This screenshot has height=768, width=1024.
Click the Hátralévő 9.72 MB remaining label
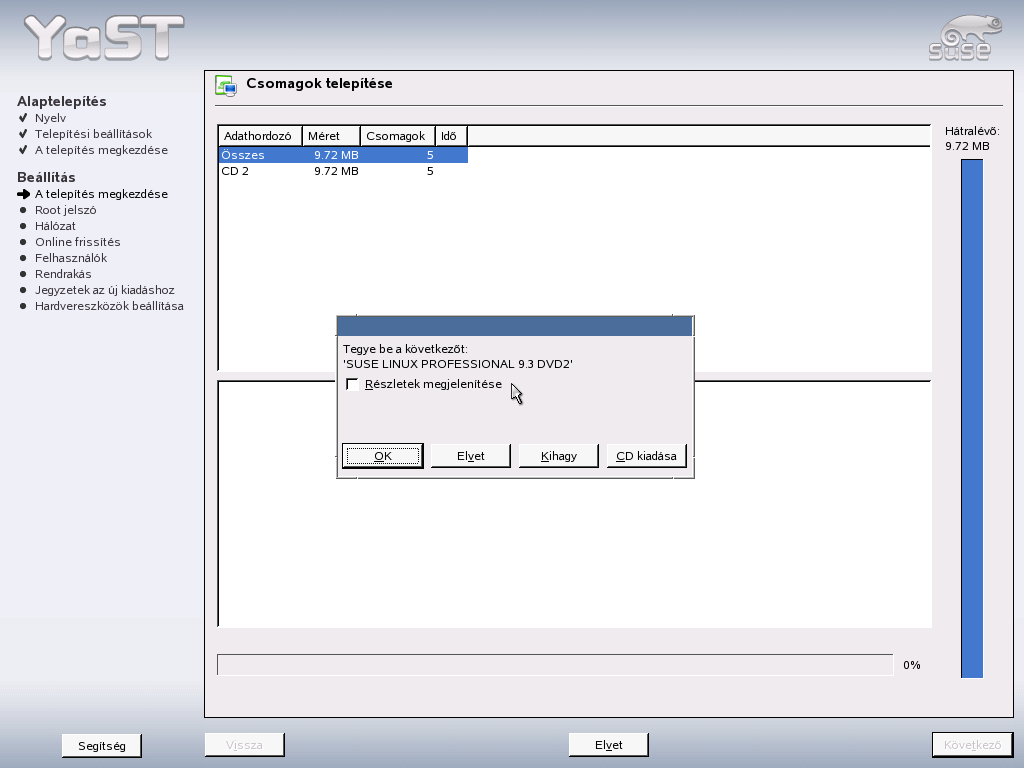[x=972, y=138]
